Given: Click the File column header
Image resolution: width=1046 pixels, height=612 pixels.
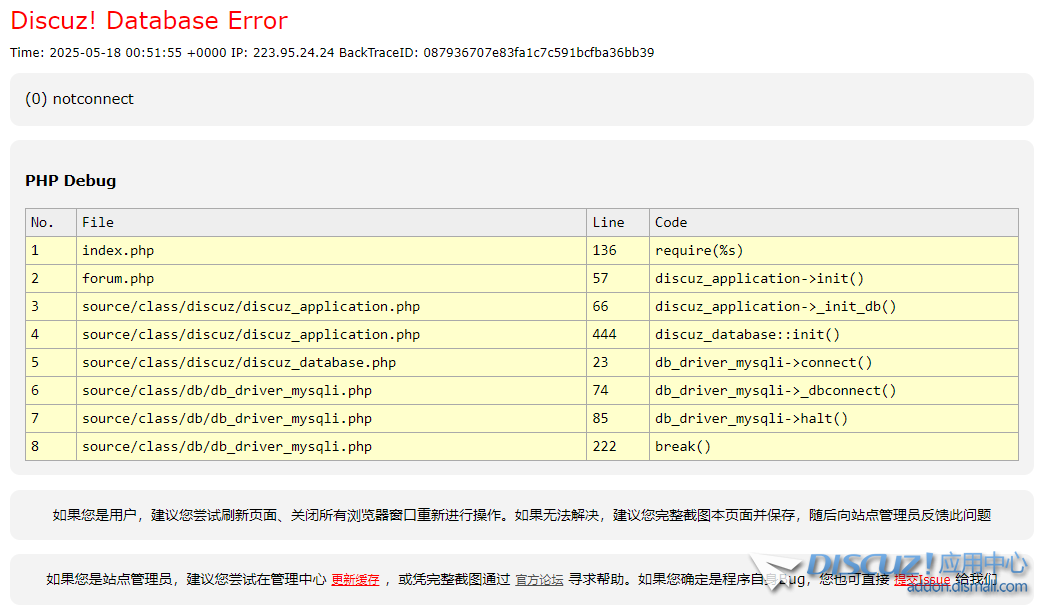Looking at the screenshot, I should (331, 222).
